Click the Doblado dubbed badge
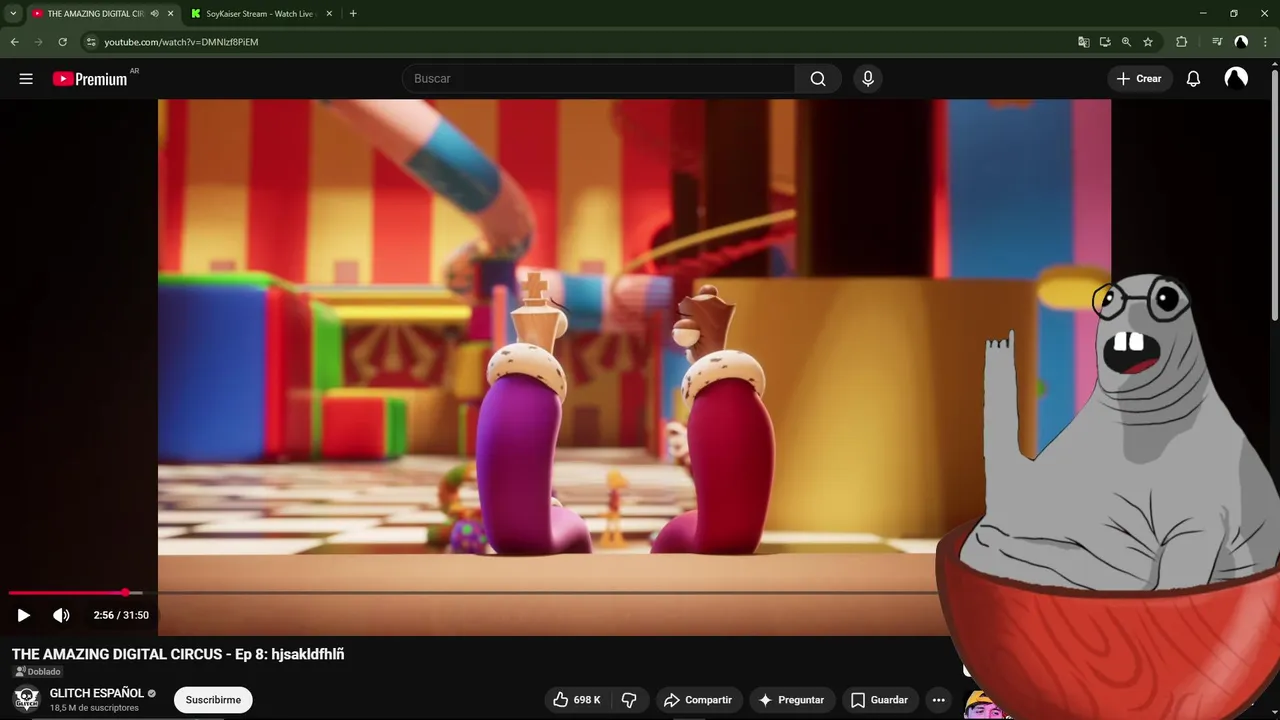 point(38,671)
